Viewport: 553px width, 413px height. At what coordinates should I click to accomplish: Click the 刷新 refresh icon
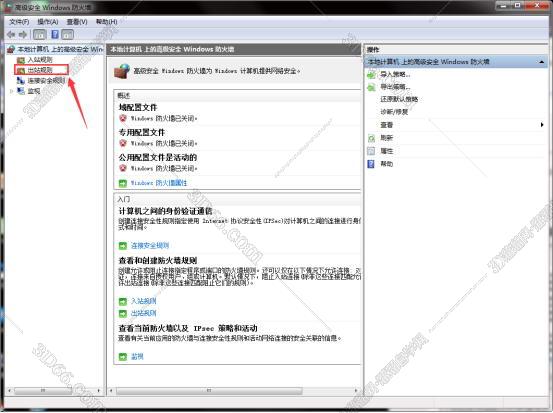point(371,138)
